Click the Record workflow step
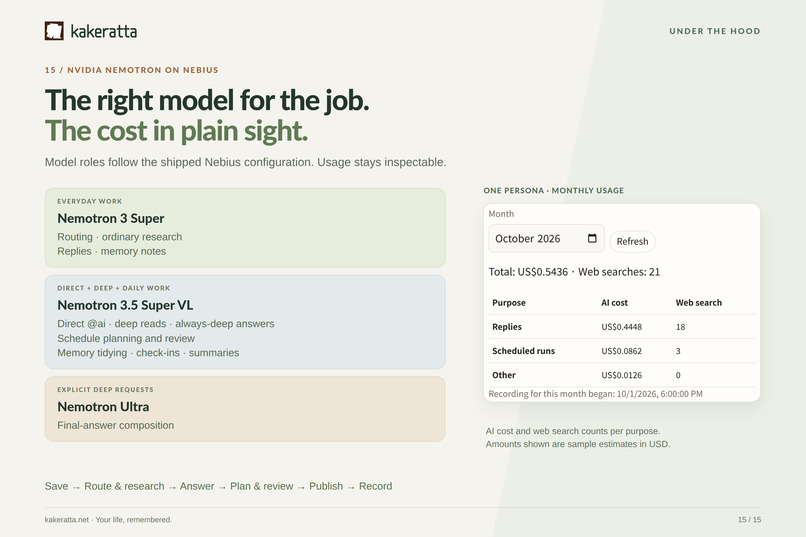The image size is (806, 537). coord(375,486)
